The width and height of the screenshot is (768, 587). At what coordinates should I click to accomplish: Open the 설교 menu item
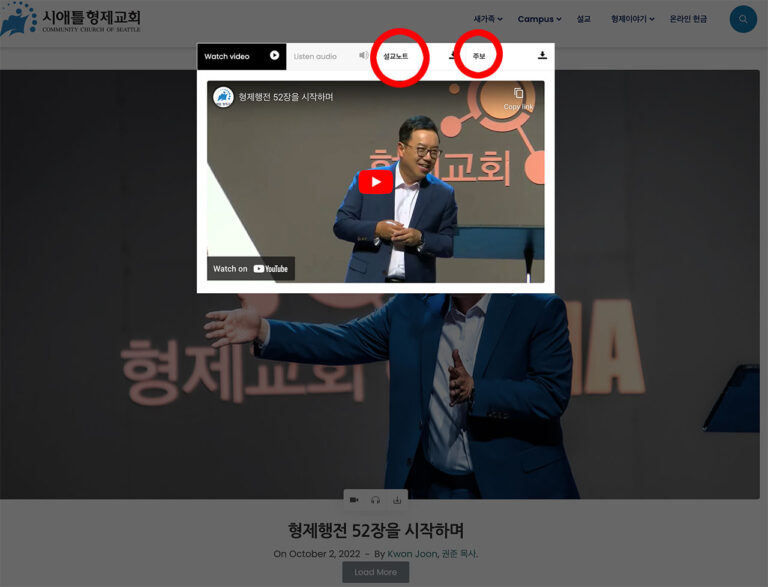tap(583, 19)
